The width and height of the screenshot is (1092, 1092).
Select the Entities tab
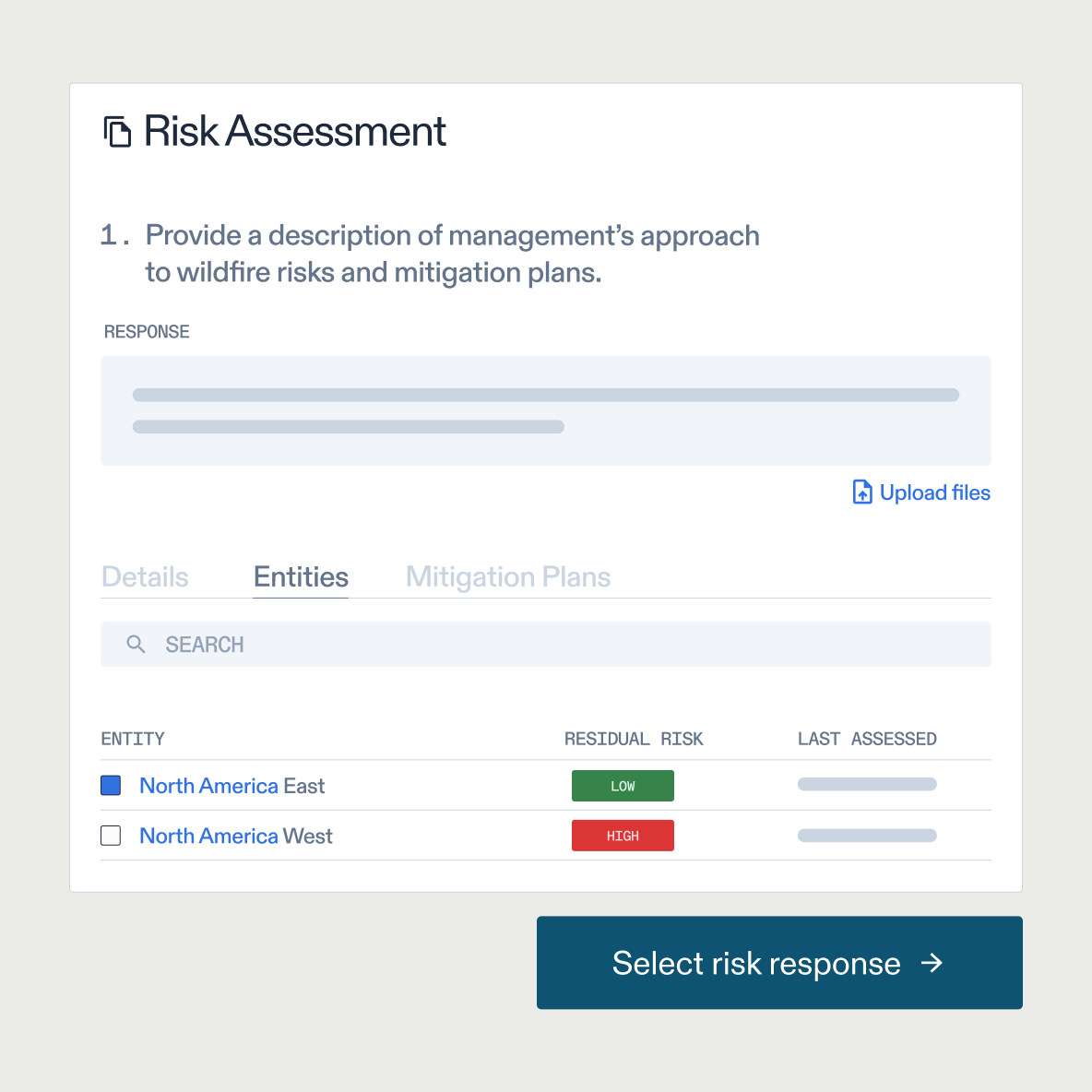301,576
